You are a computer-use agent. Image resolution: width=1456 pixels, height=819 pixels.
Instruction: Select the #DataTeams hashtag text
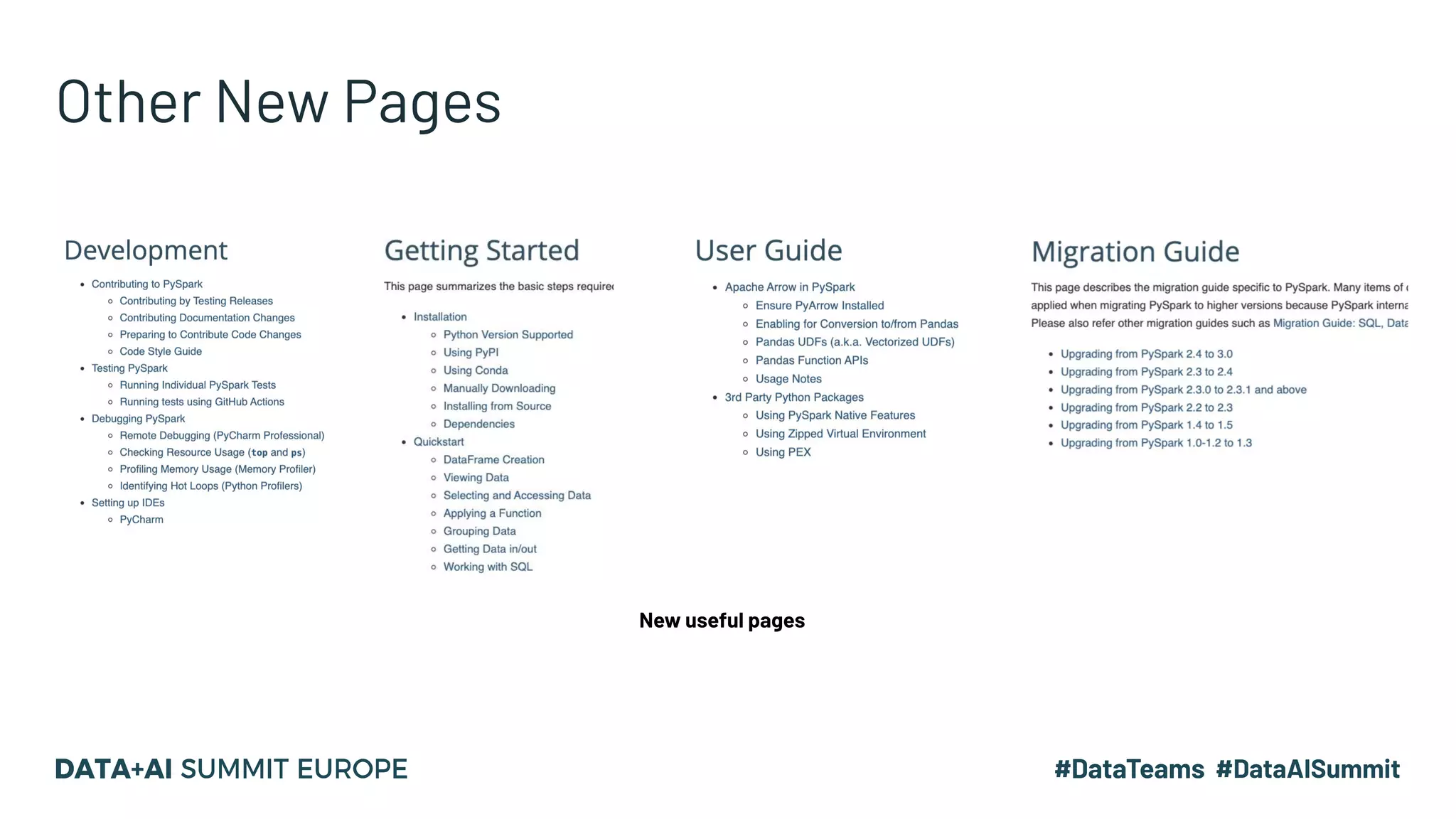(1129, 769)
